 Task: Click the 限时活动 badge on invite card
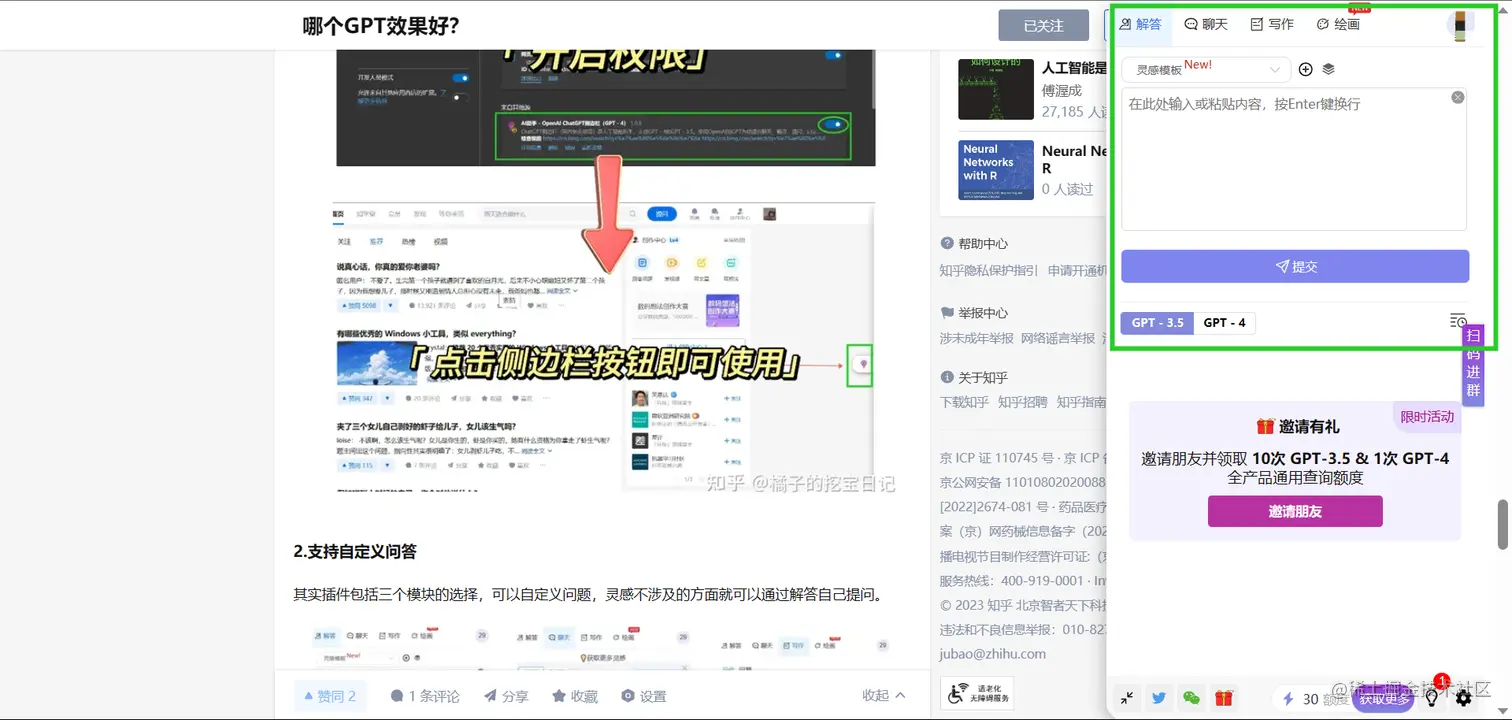(x=1427, y=417)
